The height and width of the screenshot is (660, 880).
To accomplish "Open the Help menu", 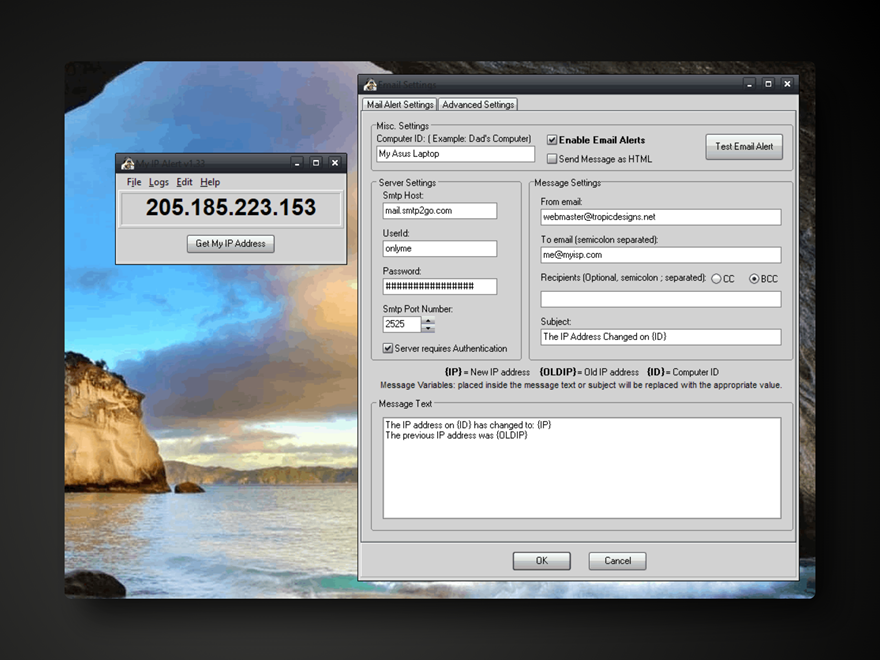I will pos(210,182).
